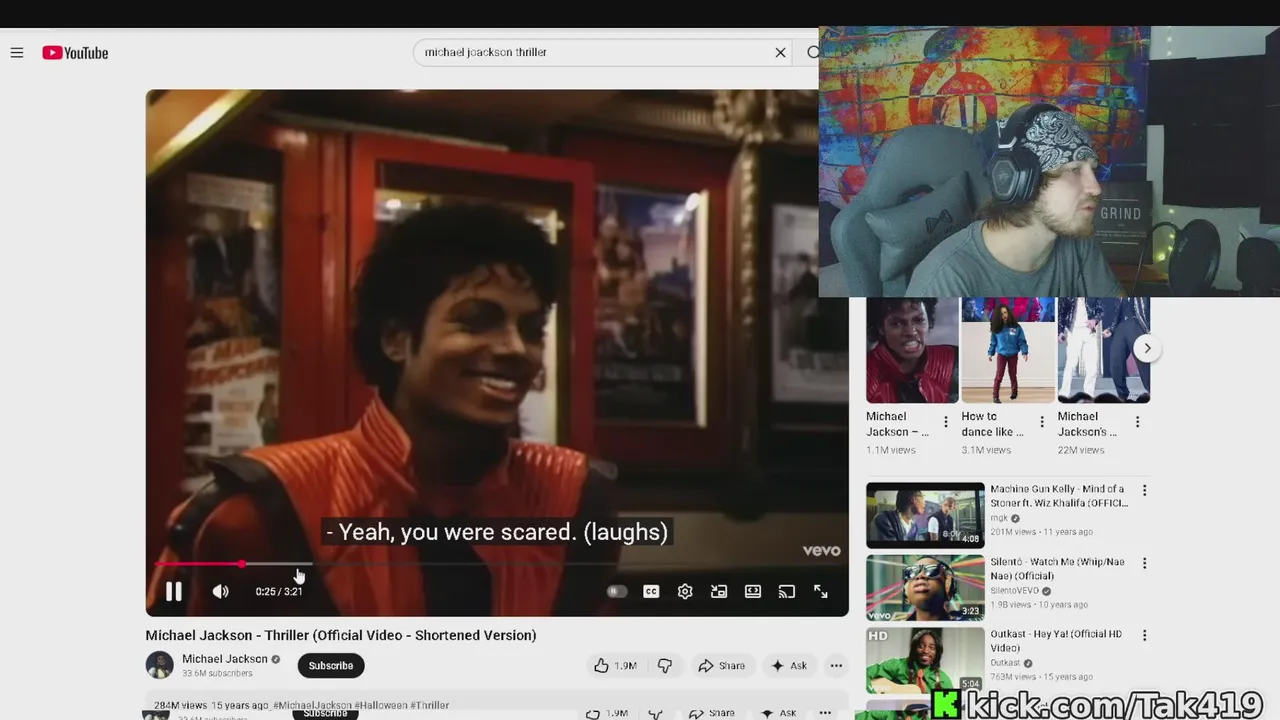Image resolution: width=1280 pixels, height=720 pixels.
Task: Open options for Outkast video
Action: (x=1145, y=635)
